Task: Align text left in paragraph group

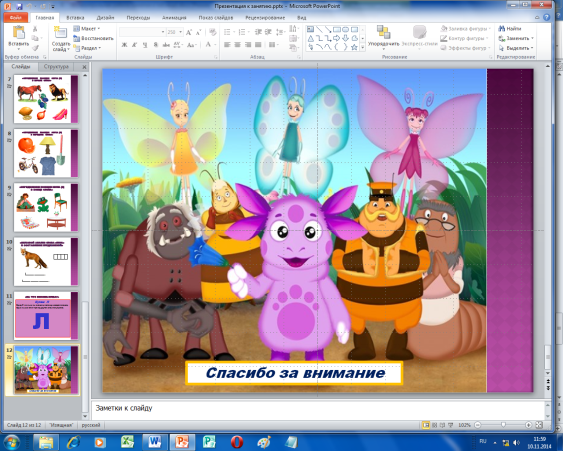Action: coord(227,45)
